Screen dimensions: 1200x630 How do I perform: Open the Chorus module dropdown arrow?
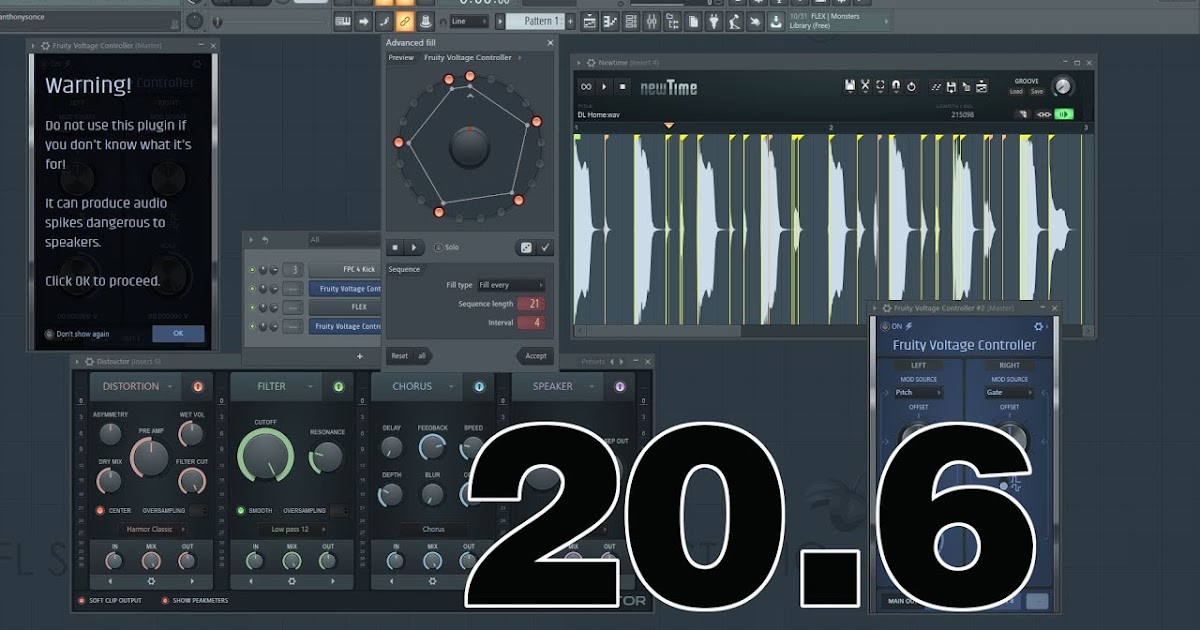pos(451,386)
